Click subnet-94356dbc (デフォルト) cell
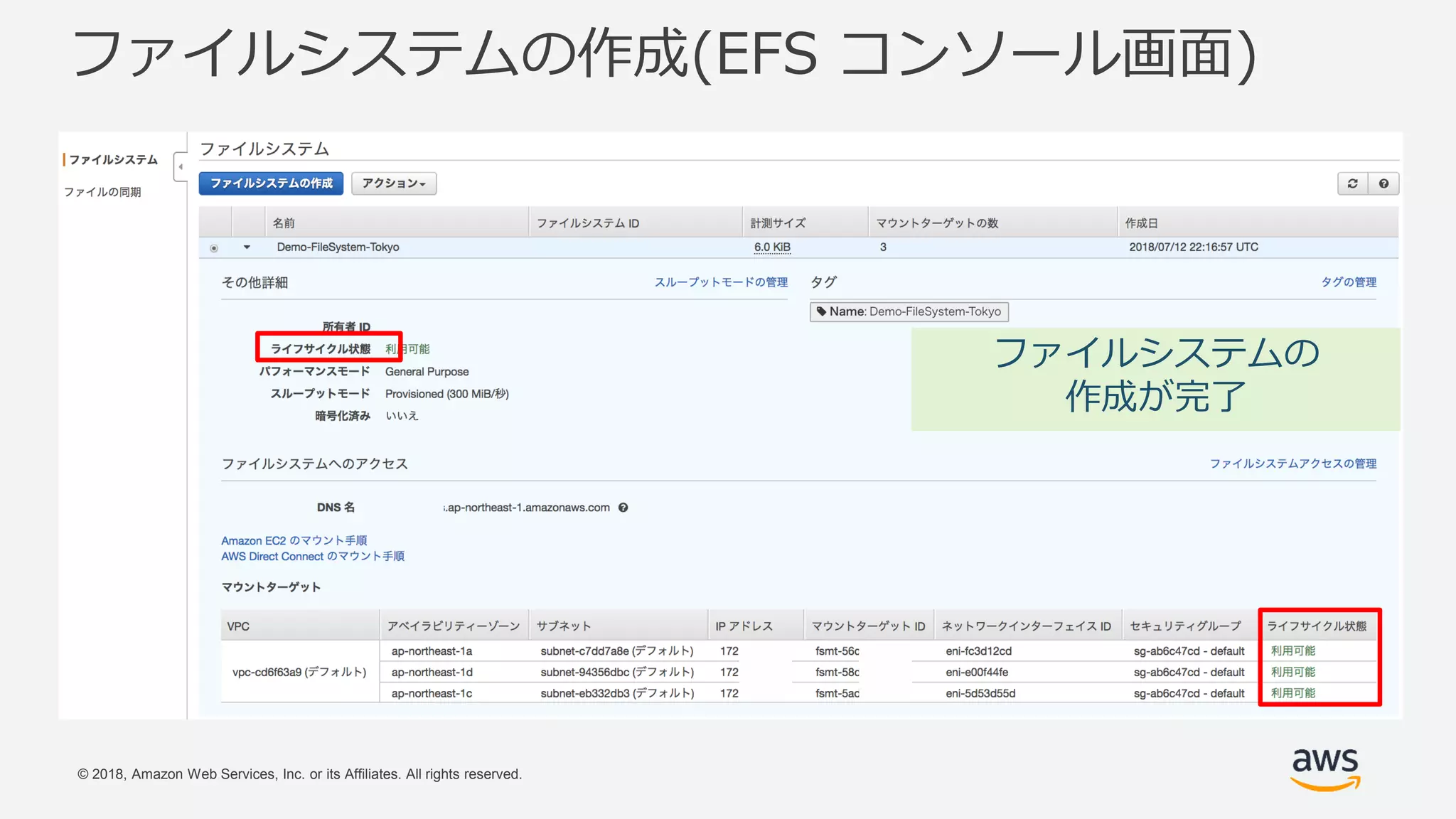Screen dimensions: 1456x819 [617, 673]
